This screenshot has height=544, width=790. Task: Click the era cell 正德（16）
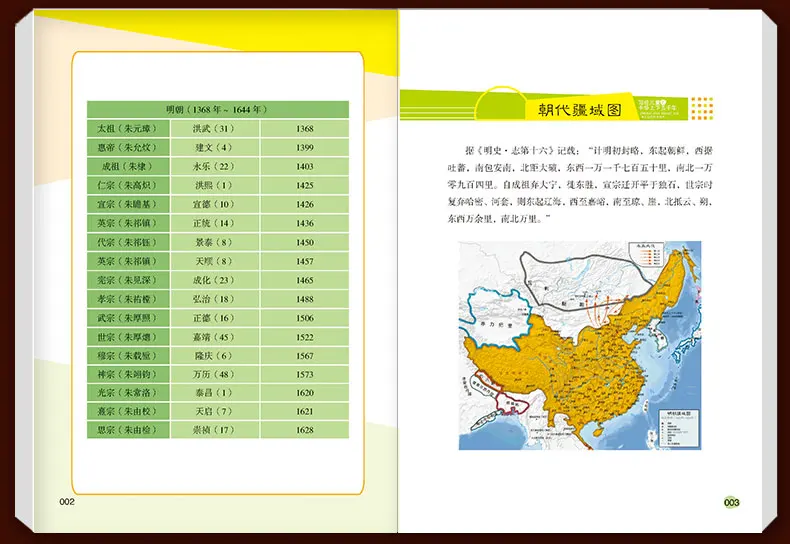coord(215,318)
